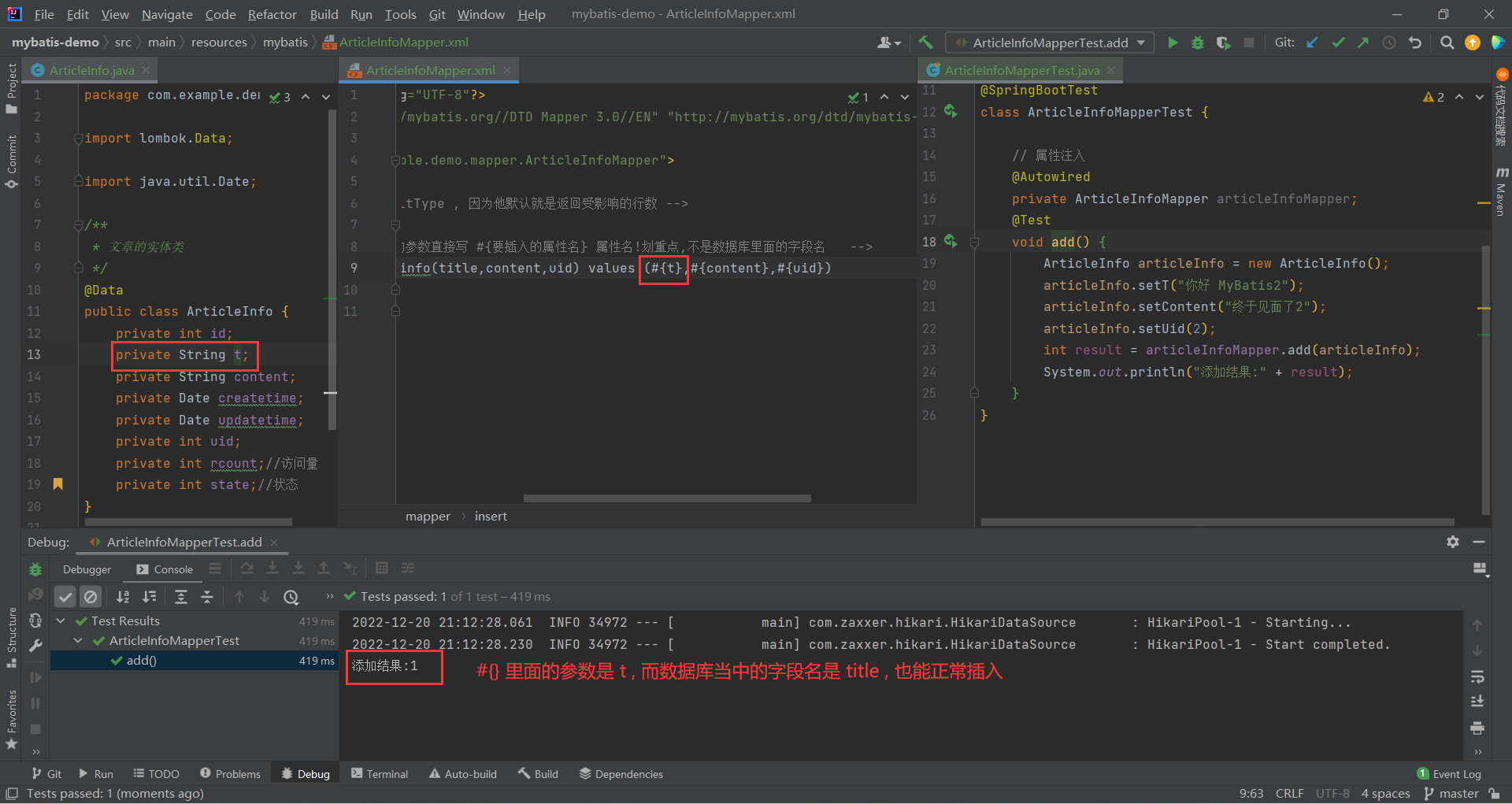Toggle Show Ignored tests button
This screenshot has width=1512, height=804.
pos(91,597)
